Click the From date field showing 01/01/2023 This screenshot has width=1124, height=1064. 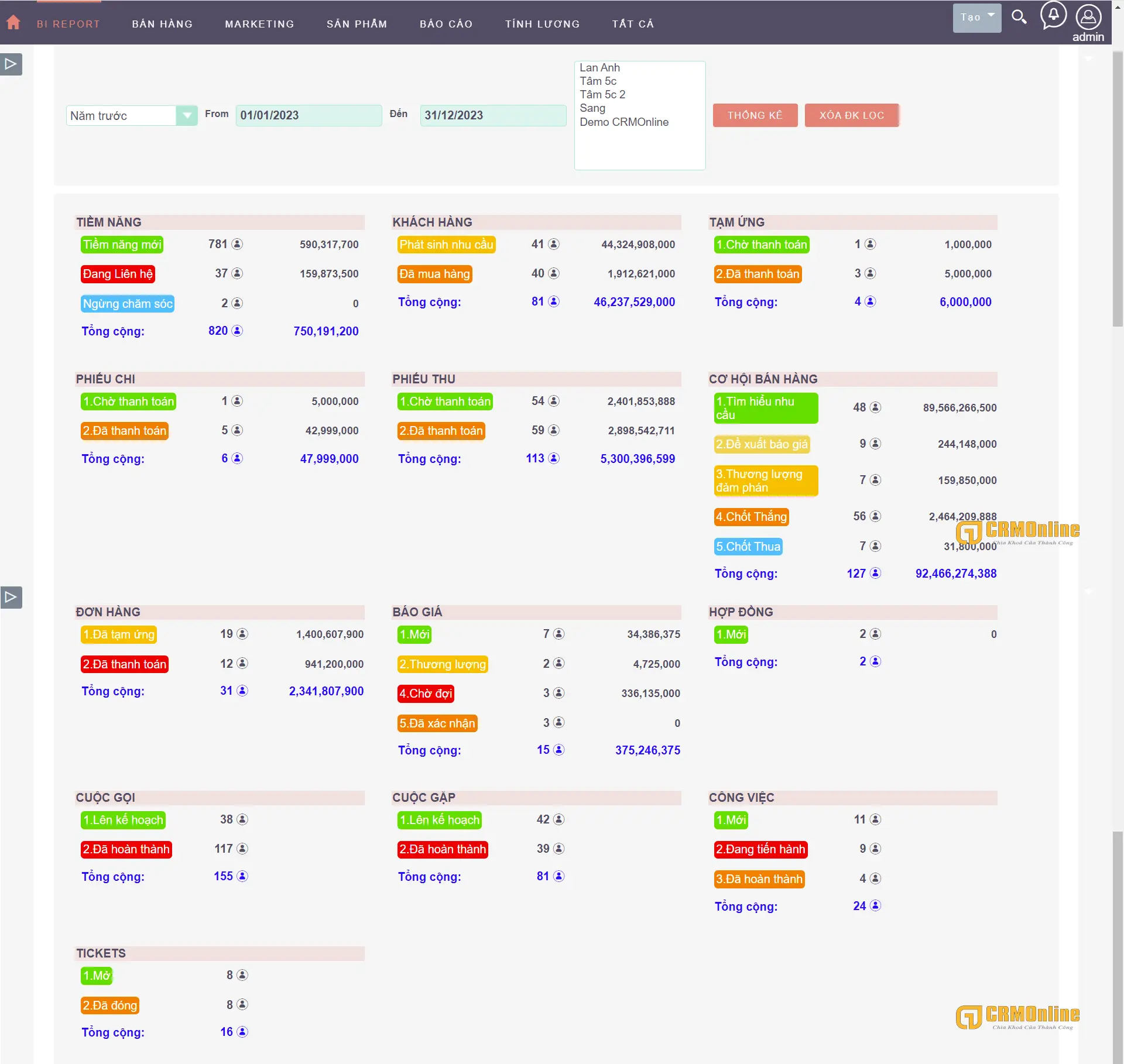click(309, 115)
